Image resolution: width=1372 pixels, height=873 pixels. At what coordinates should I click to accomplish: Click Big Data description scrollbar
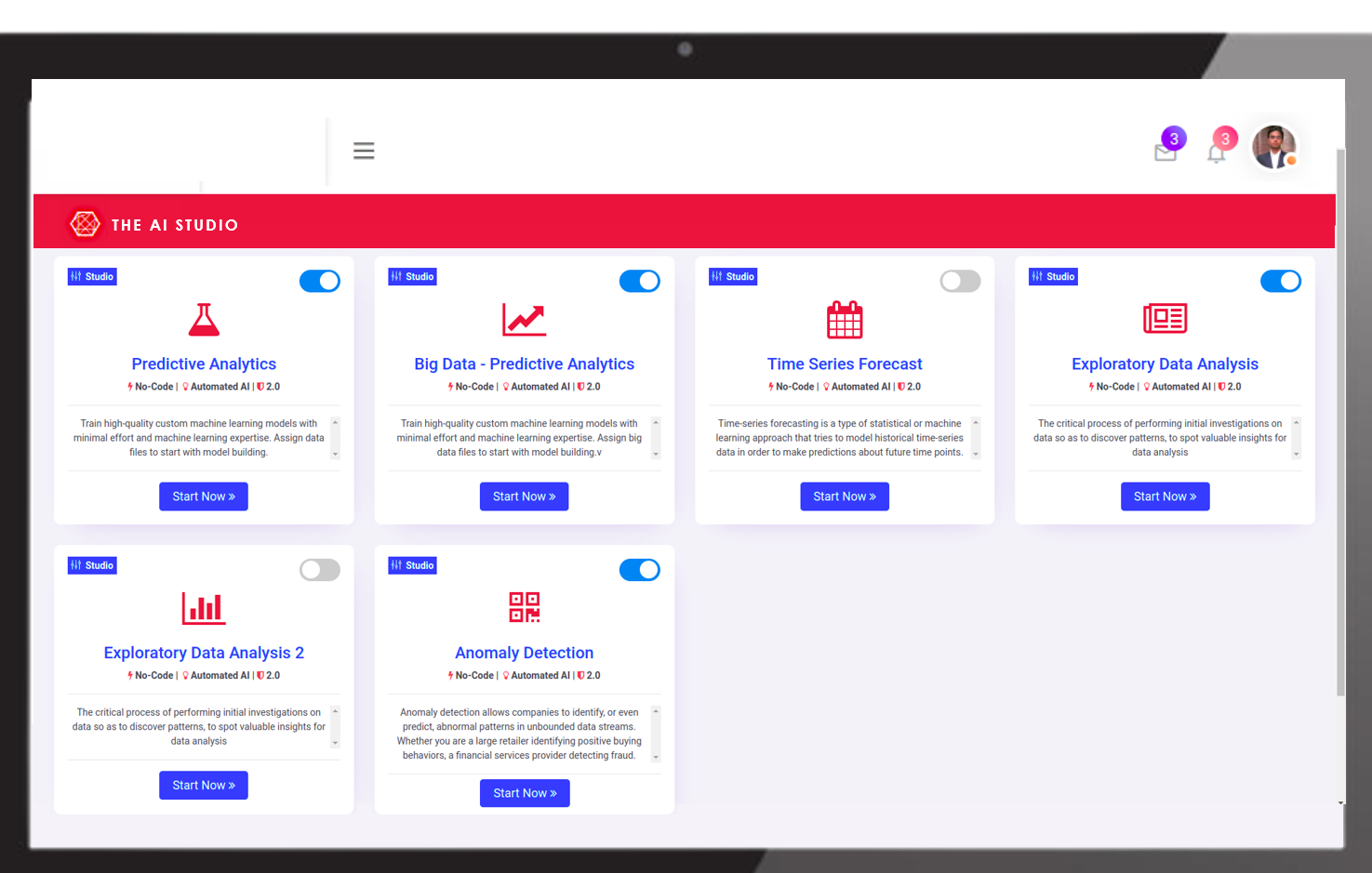click(656, 438)
